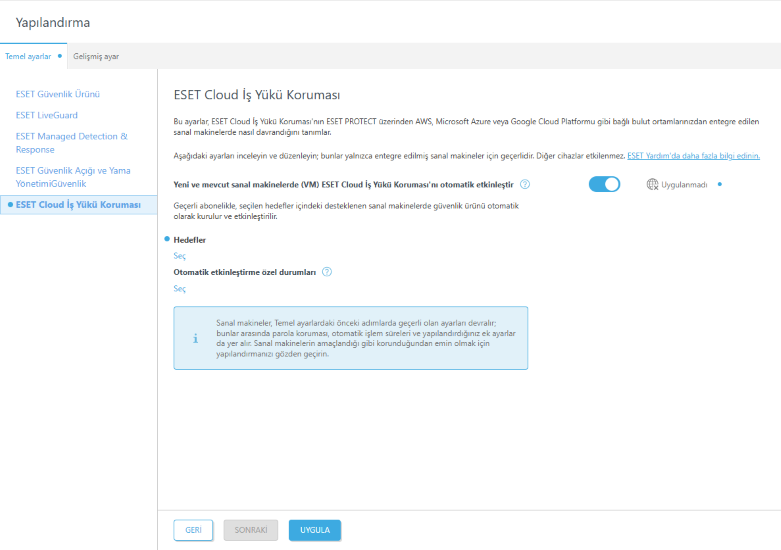
Task: Select the ESET Cloud İş Yükü Koruması sidebar item
Action: point(78,205)
